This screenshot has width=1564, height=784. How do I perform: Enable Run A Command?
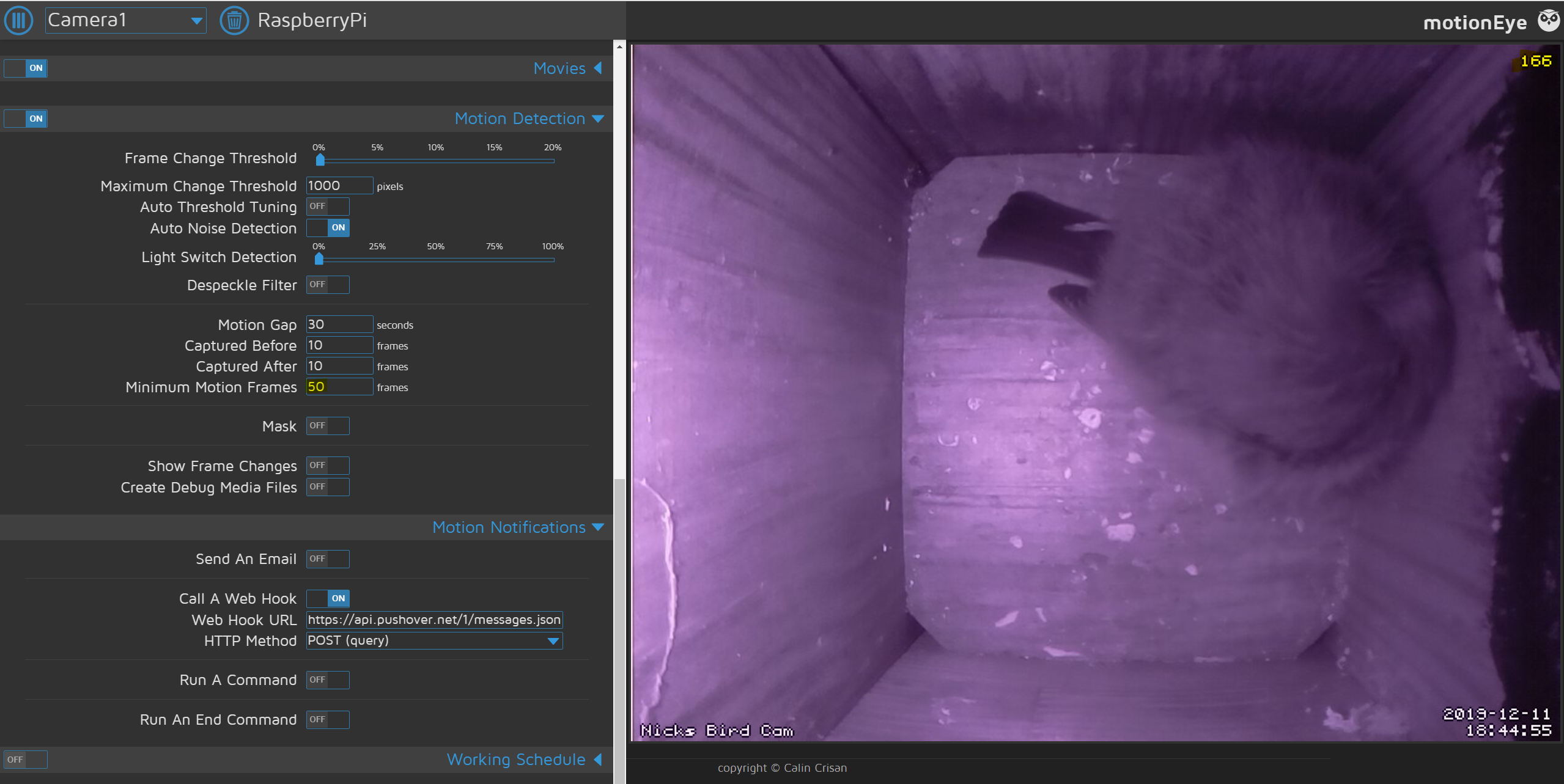pyautogui.click(x=328, y=680)
